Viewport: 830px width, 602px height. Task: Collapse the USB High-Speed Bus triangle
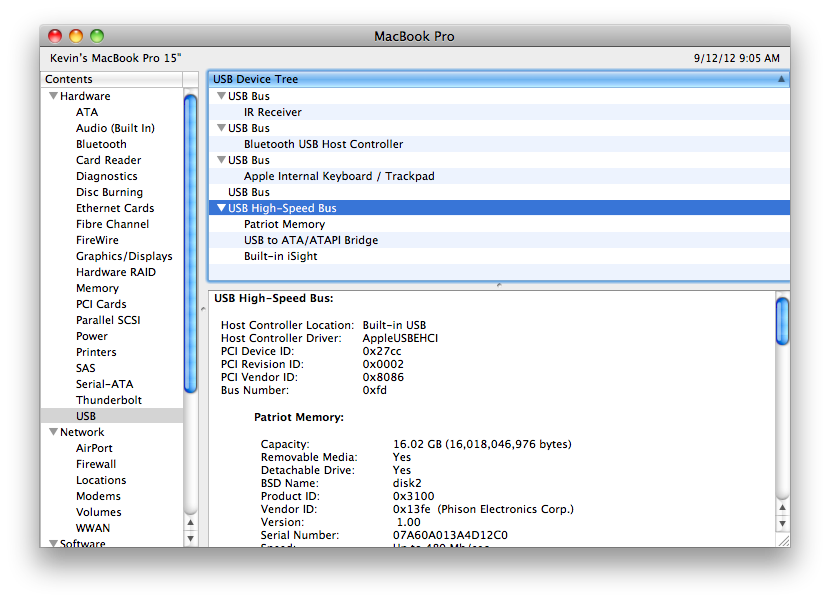221,208
